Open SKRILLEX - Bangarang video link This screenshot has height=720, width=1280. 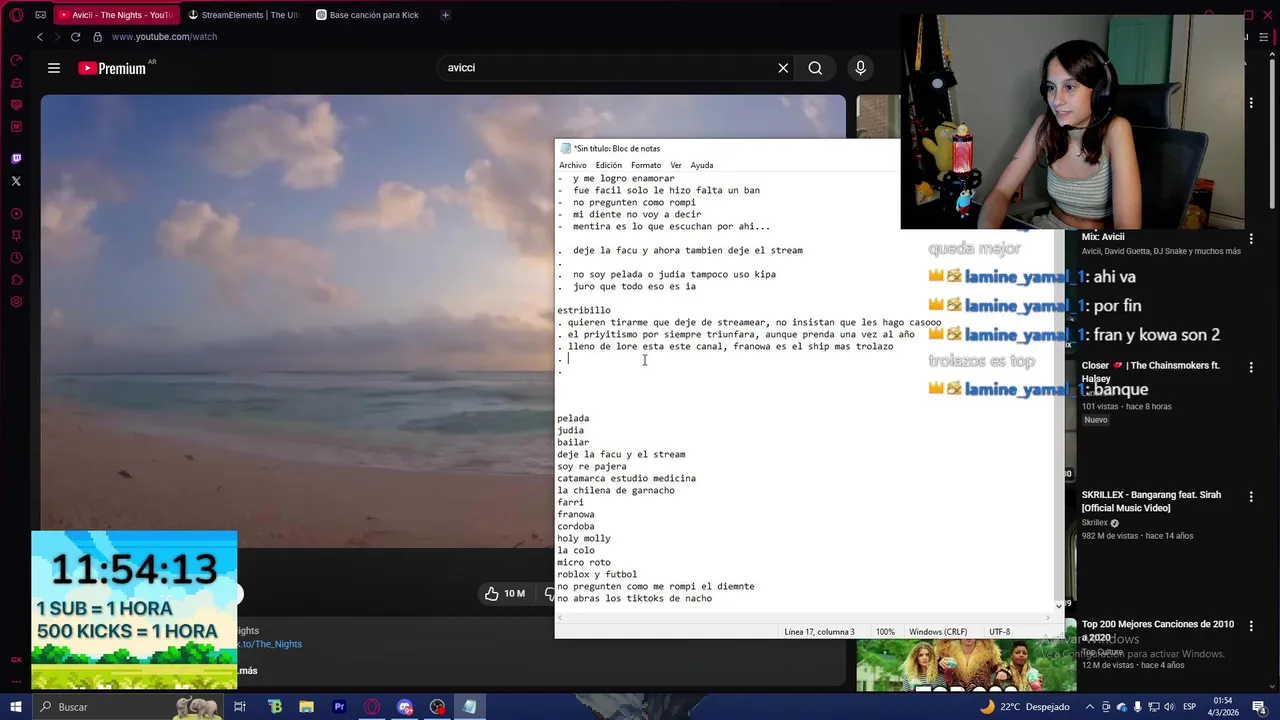(x=1151, y=502)
